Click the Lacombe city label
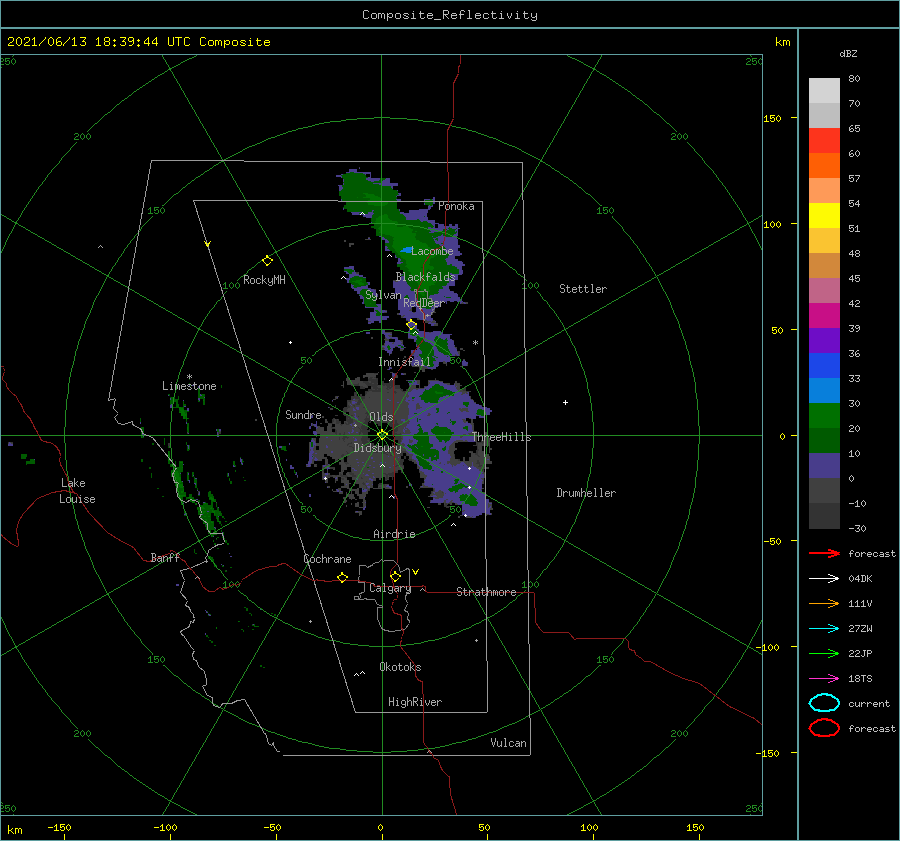 click(x=432, y=251)
